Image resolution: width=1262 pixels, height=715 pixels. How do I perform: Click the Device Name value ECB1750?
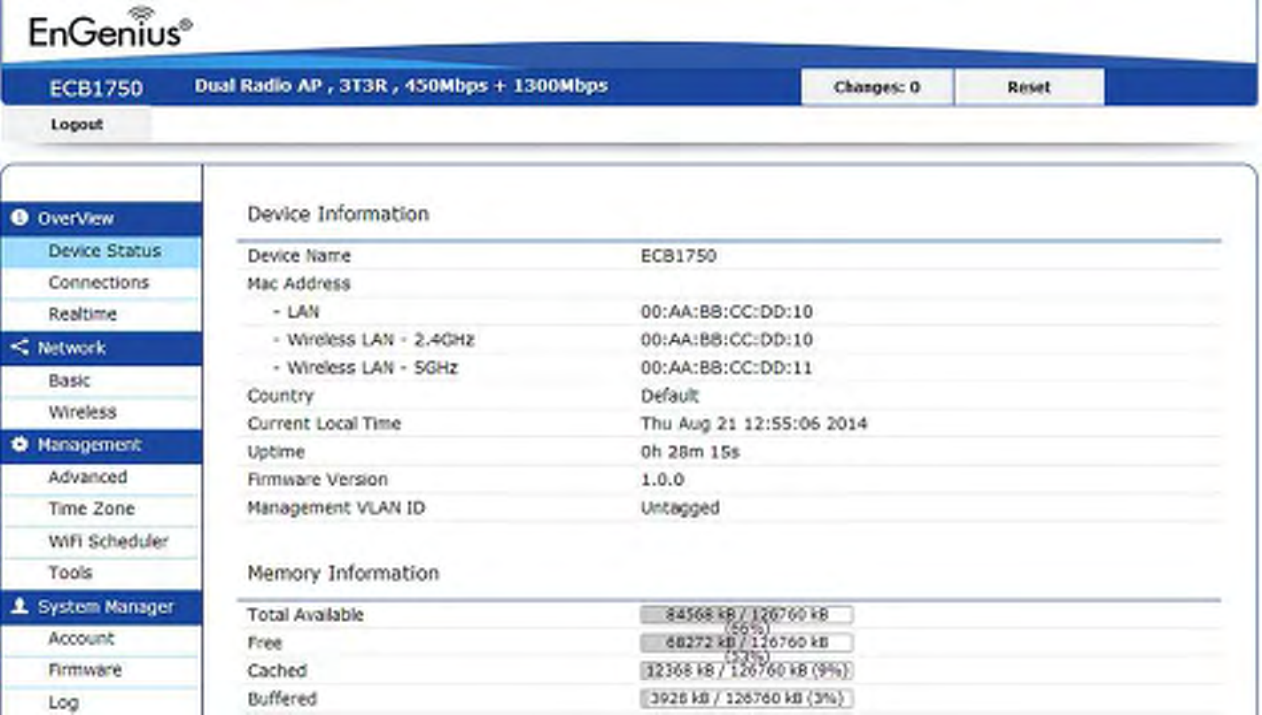[678, 256]
